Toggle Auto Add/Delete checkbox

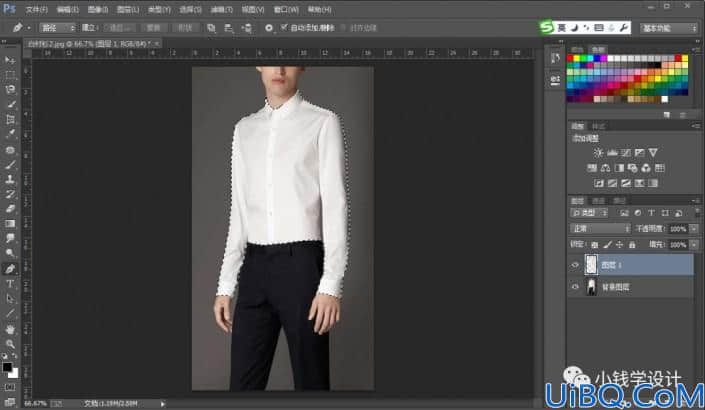pos(284,27)
